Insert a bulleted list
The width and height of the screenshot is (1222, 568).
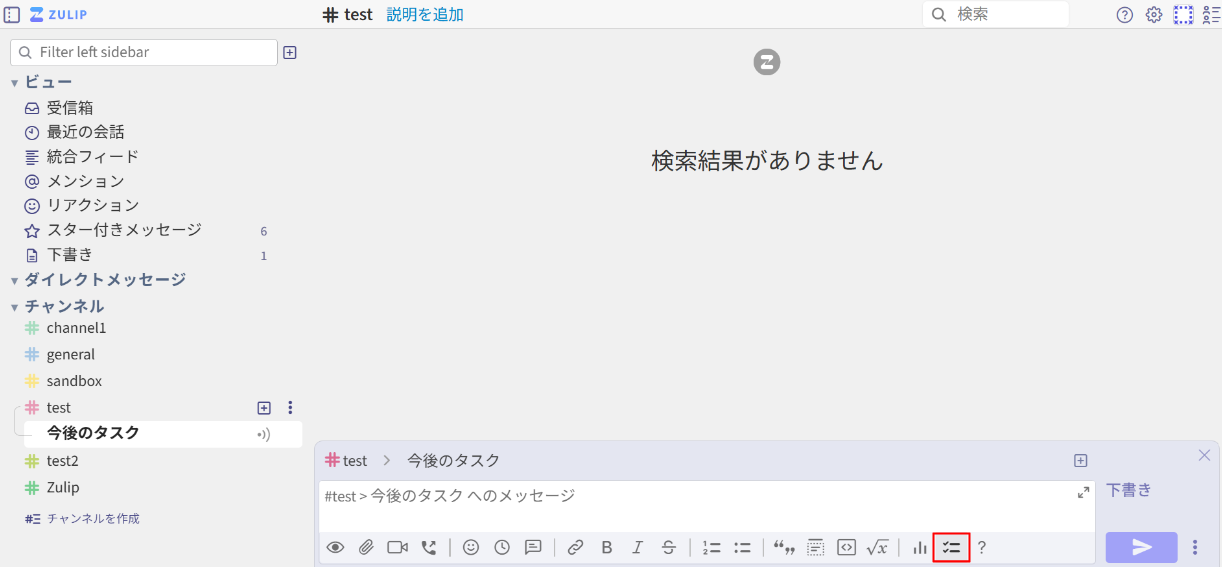pyautogui.click(x=742, y=547)
